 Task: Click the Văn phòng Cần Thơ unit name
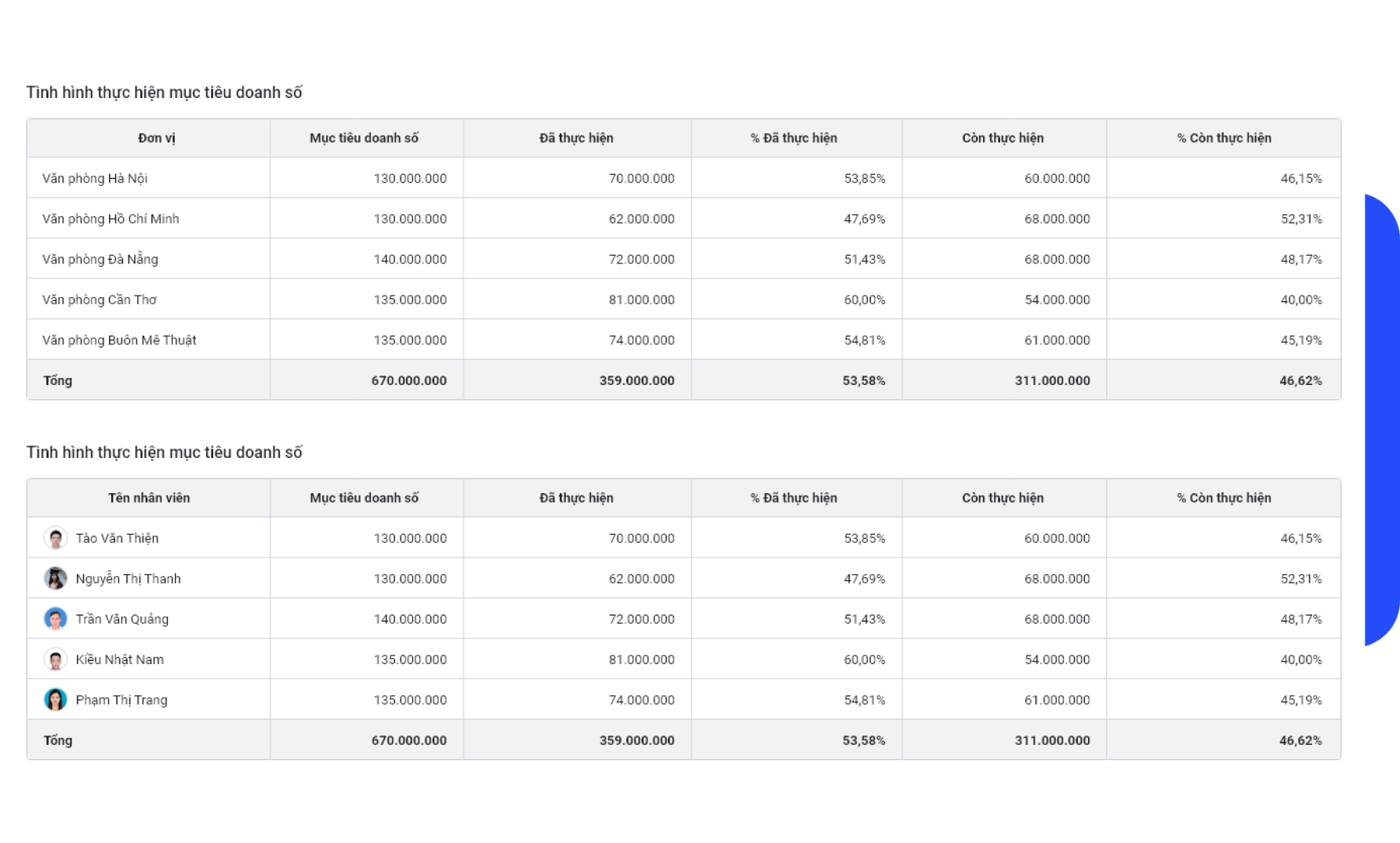[x=100, y=300]
